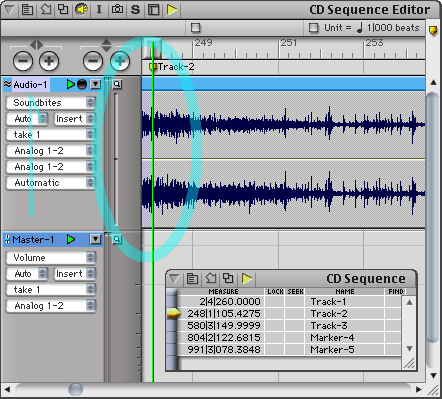
Task: Open Audio-1 take 1 dropdown
Action: (x=51, y=135)
